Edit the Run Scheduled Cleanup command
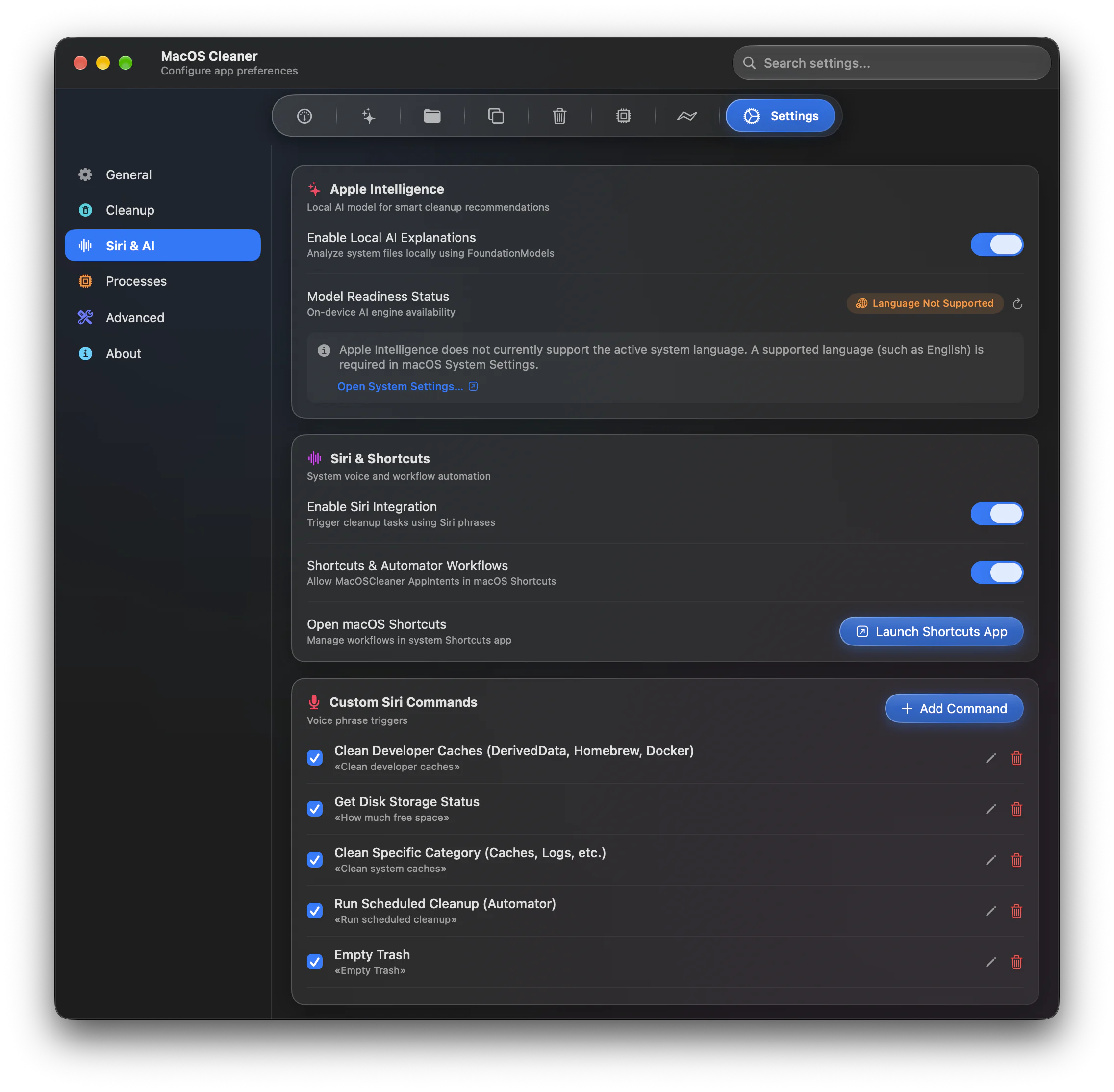Viewport: 1114px width, 1092px height. 990,911
